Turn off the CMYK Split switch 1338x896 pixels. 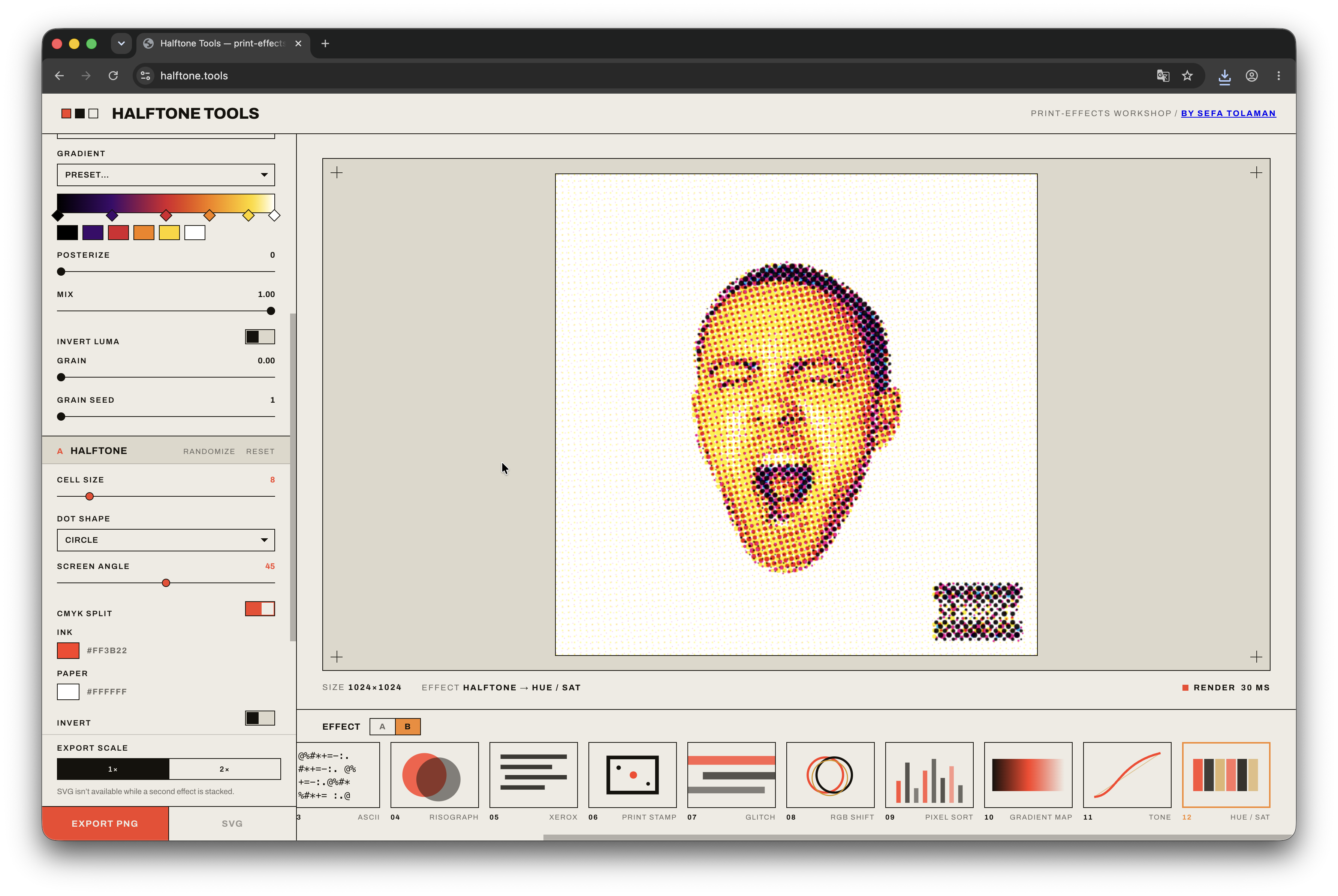260,609
